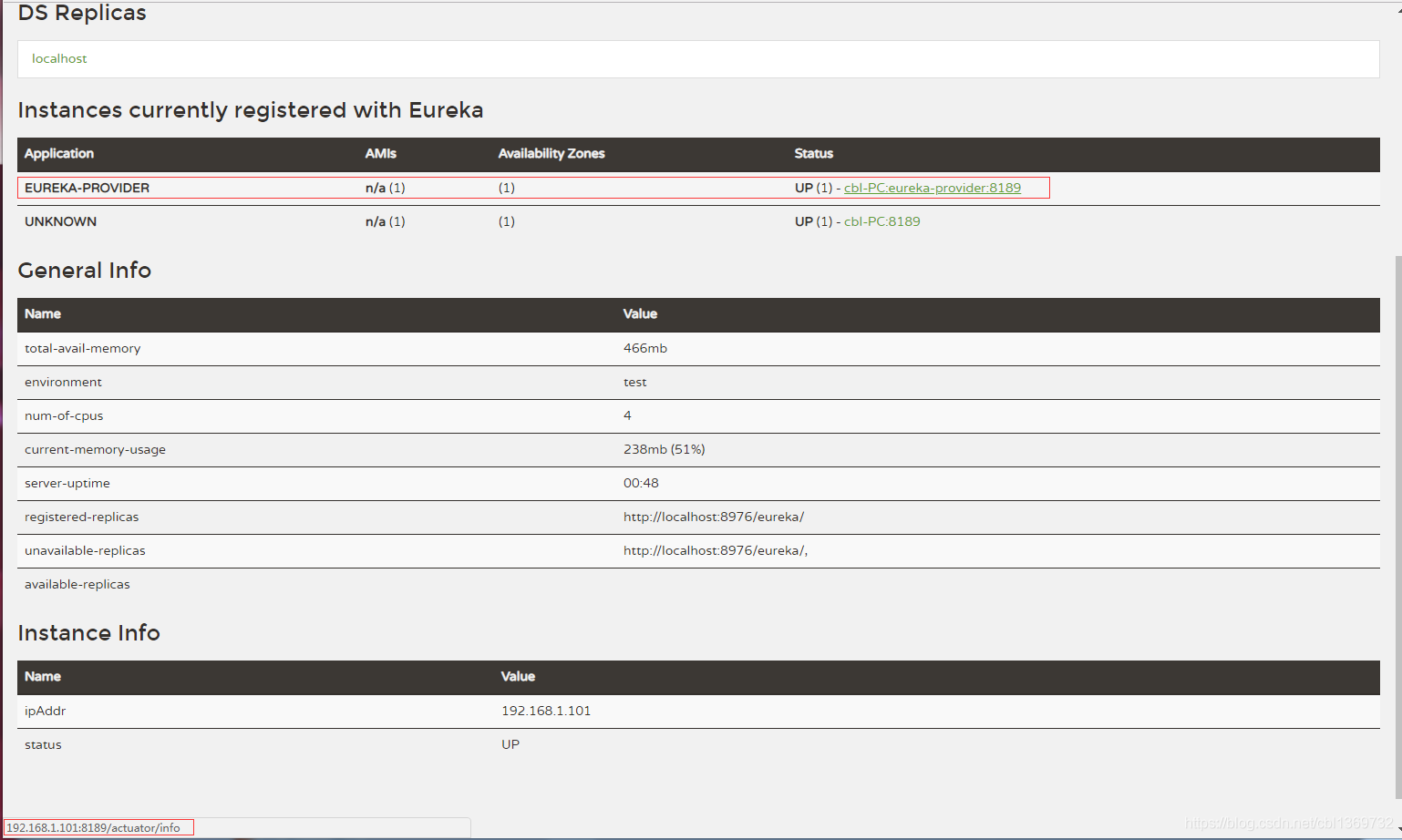Click the Availability Zones column header
This screenshot has width=1402, height=840.
pos(551,154)
